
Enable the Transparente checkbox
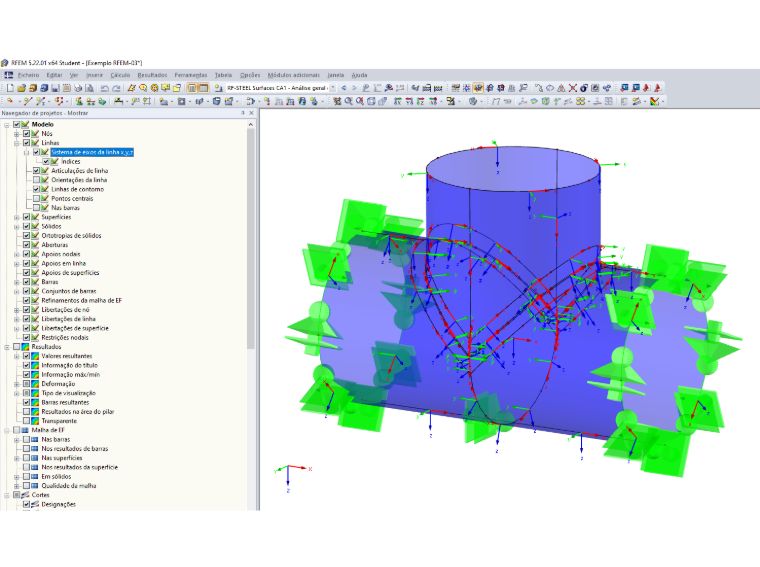(x=27, y=421)
